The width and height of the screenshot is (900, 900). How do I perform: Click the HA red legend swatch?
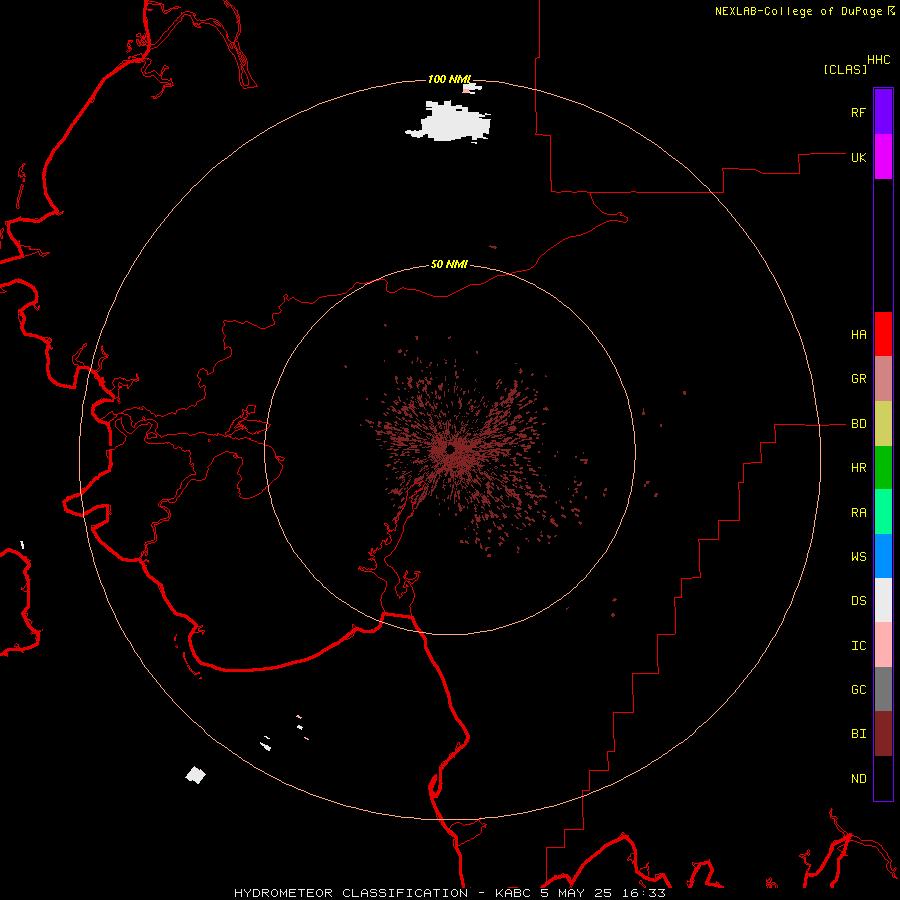(x=883, y=334)
